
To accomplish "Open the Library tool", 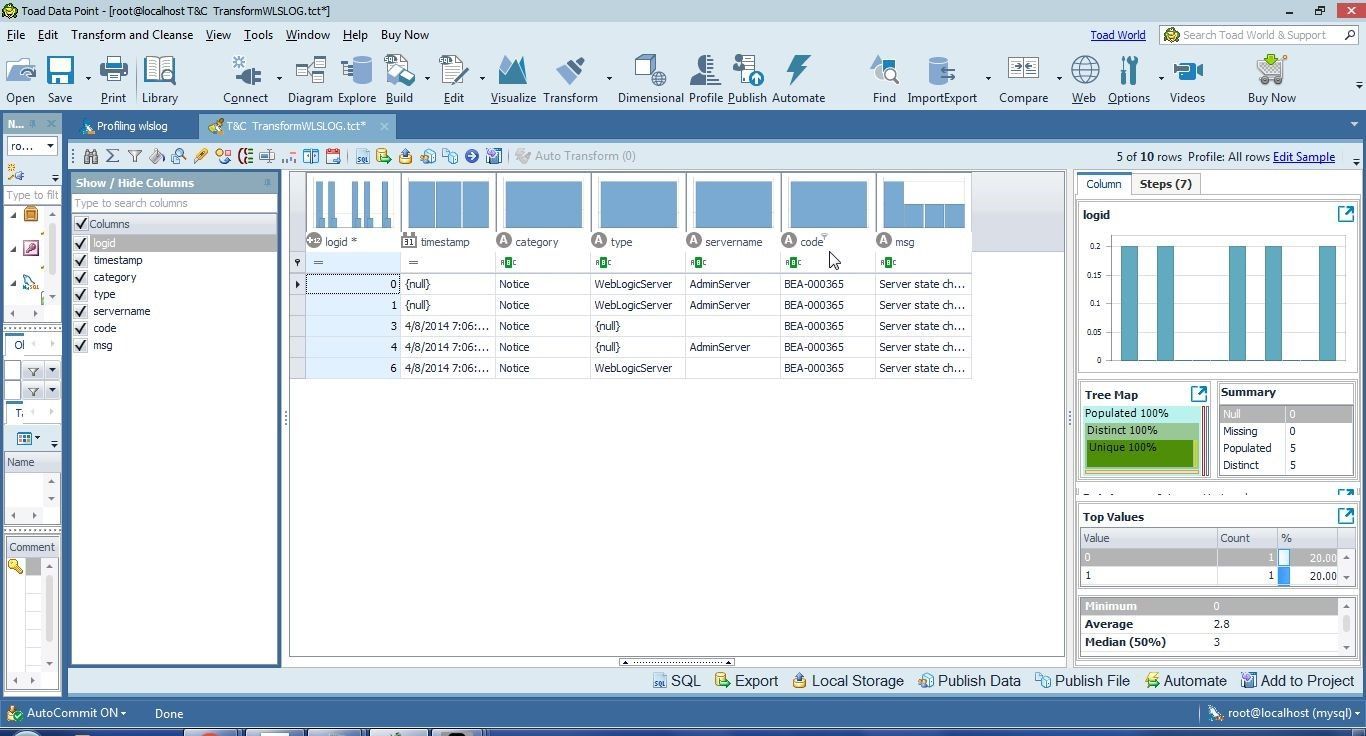I will [x=159, y=80].
